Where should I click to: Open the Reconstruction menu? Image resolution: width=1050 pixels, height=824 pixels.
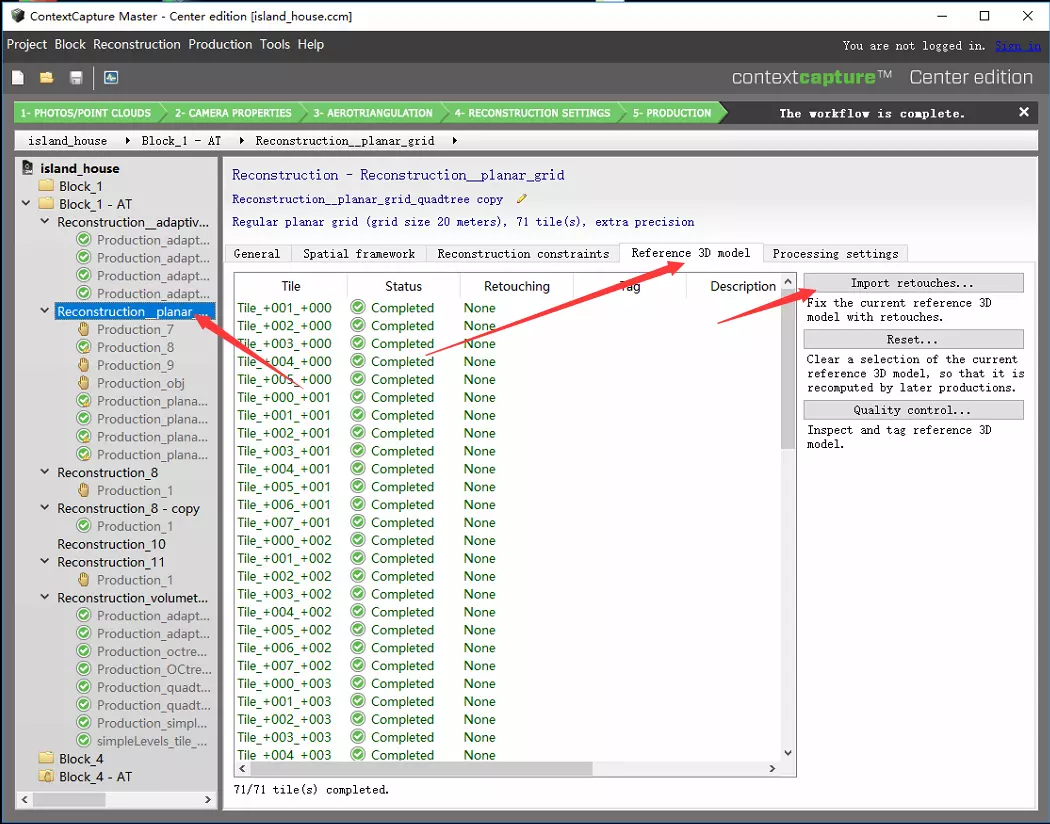coord(137,44)
